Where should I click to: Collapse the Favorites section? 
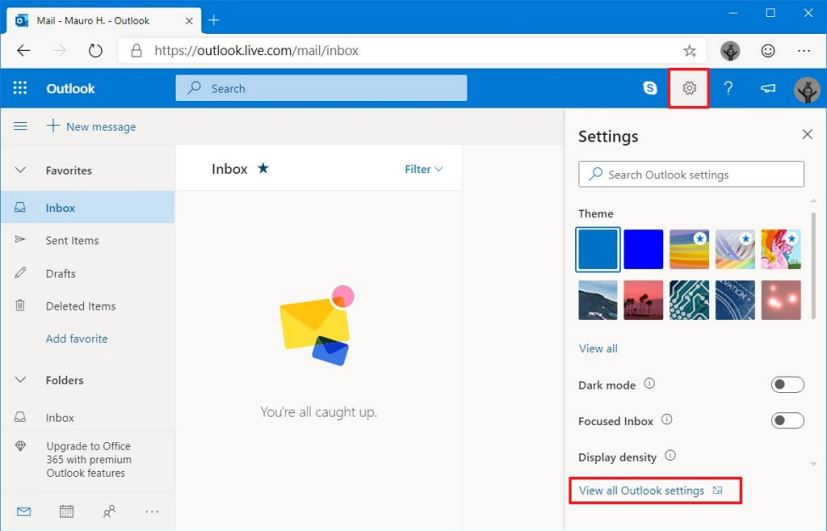click(x=21, y=170)
